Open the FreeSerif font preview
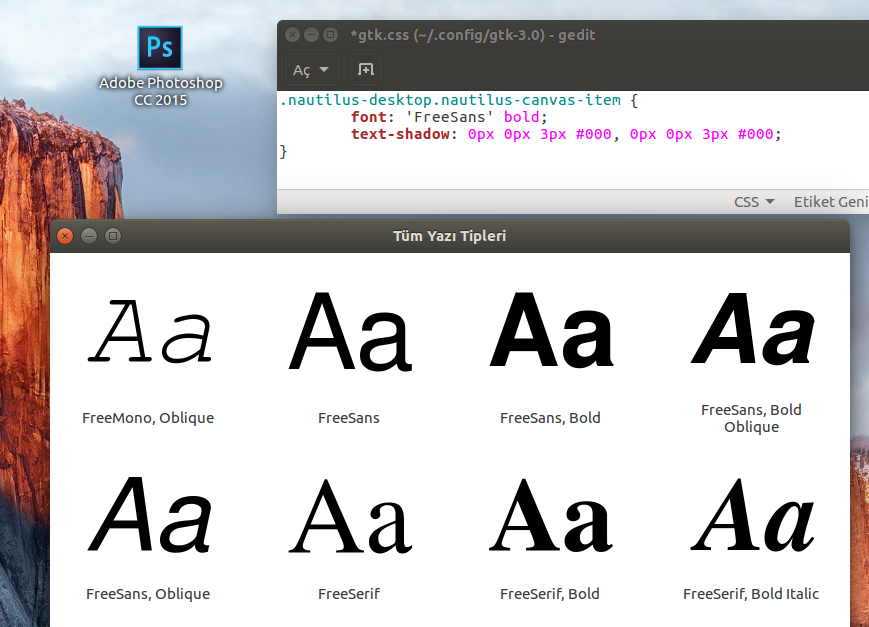Screen dimensions: 869x627 click(349, 515)
